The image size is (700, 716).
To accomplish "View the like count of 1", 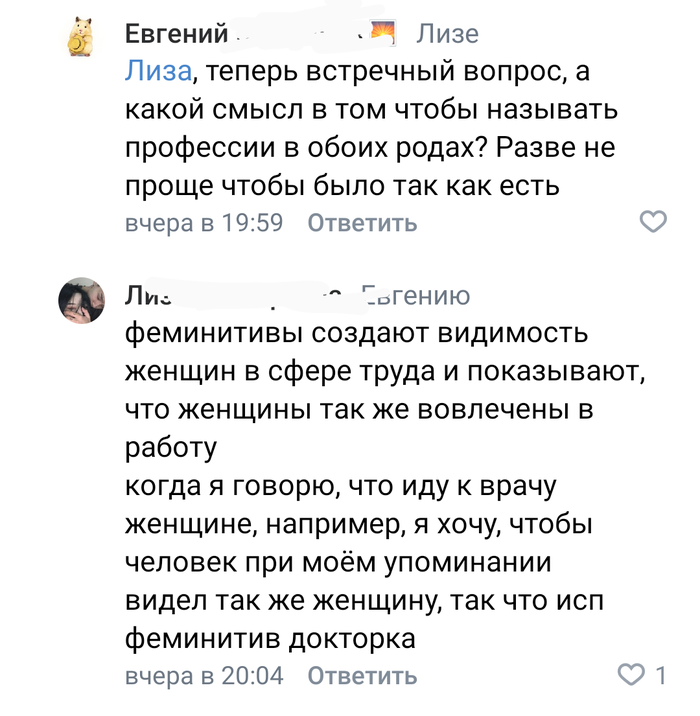I will click(660, 676).
